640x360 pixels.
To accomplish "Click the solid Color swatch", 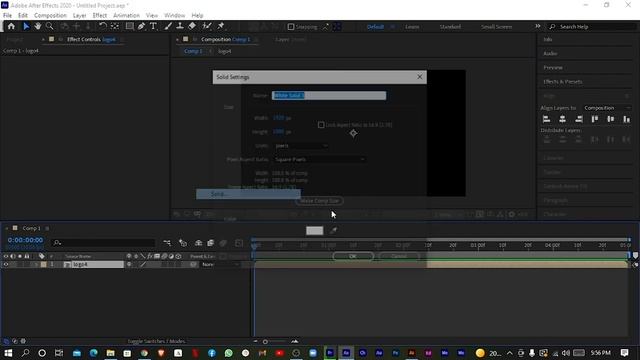I will tap(315, 231).
